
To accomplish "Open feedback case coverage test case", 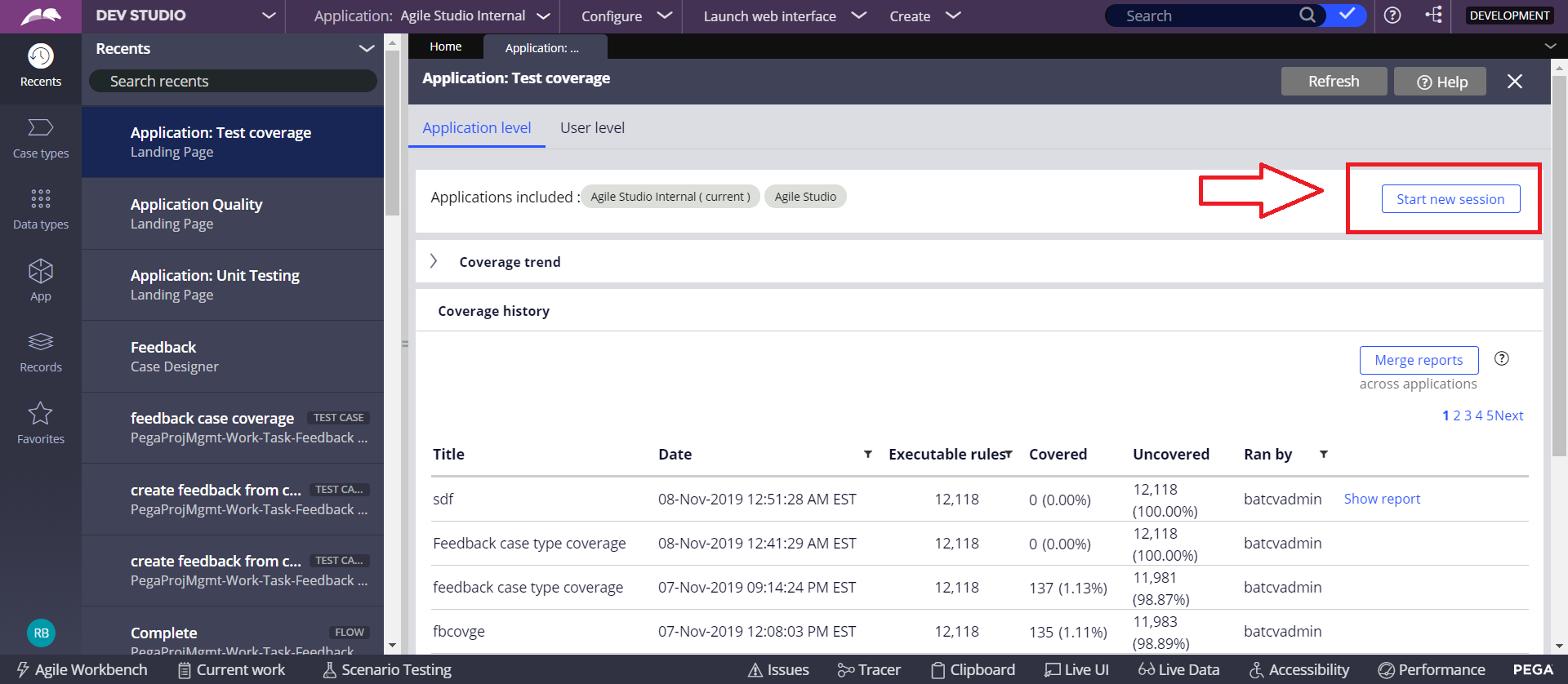I will [233, 427].
